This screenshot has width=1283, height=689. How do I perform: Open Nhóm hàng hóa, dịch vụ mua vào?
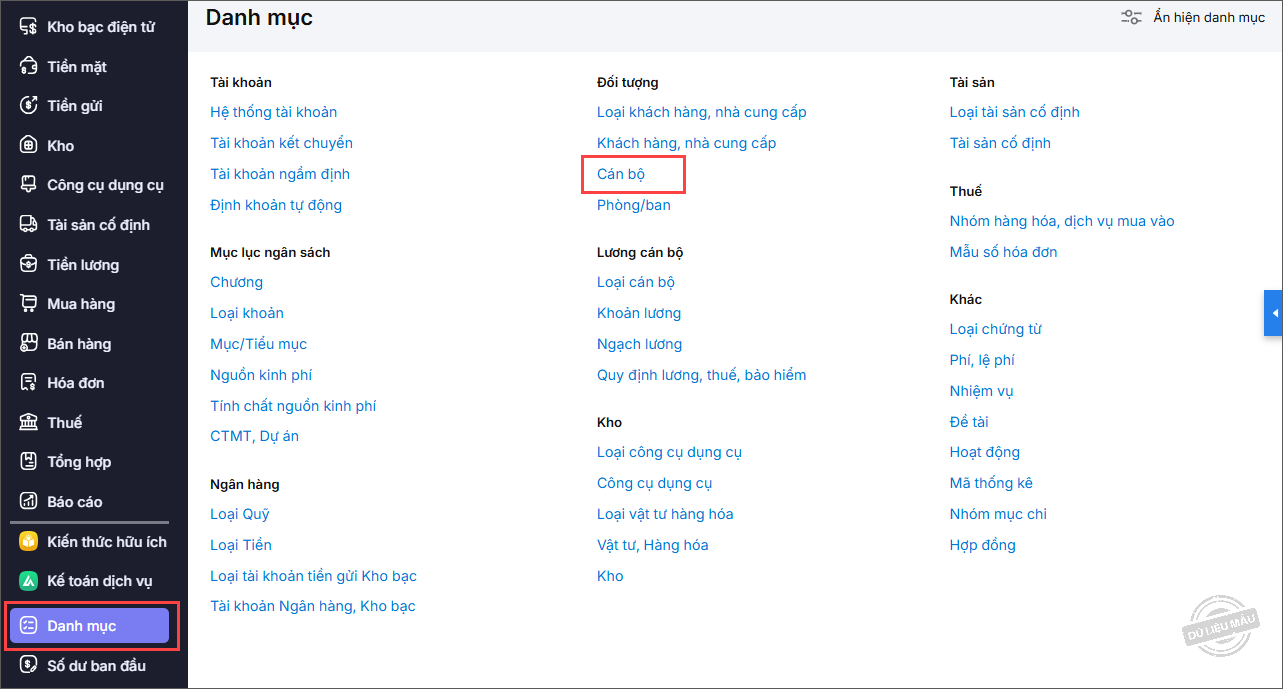(1062, 221)
